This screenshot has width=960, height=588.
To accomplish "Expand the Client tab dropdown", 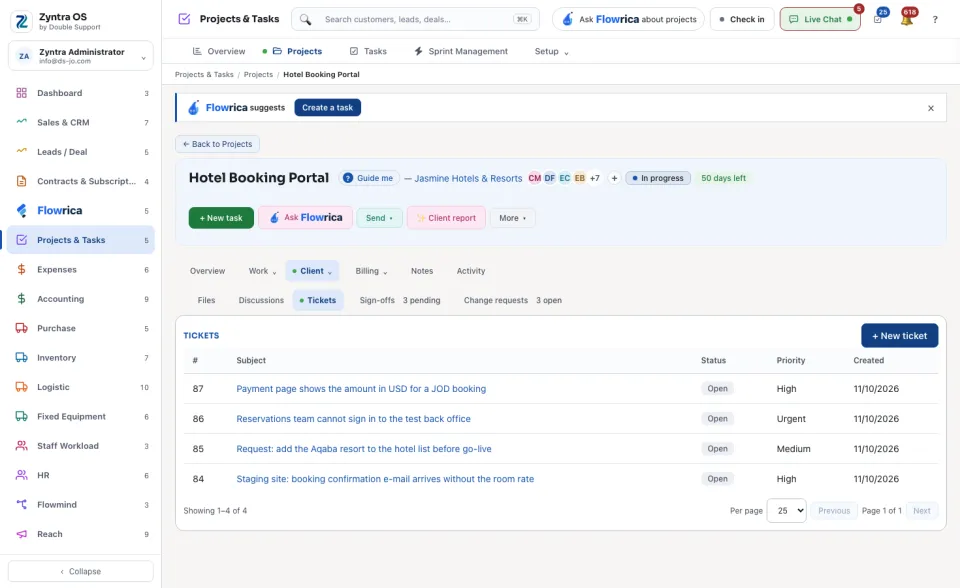I will click(312, 271).
